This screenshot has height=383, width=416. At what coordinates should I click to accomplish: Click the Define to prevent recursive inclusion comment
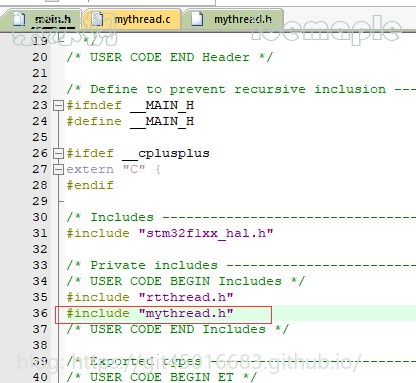pyautogui.click(x=241, y=89)
